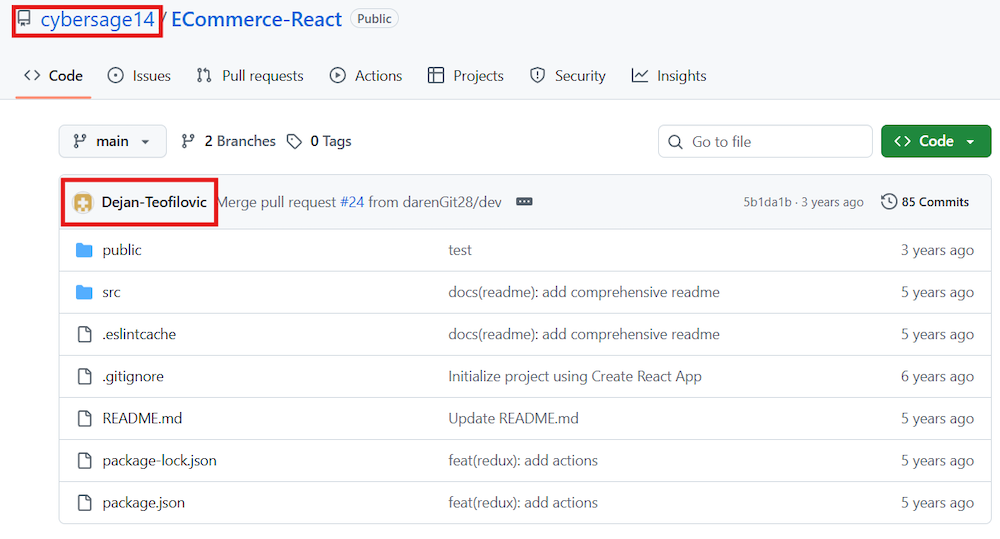The width and height of the screenshot is (1000, 539).
Task: Click the Projects table icon
Action: coord(436,75)
